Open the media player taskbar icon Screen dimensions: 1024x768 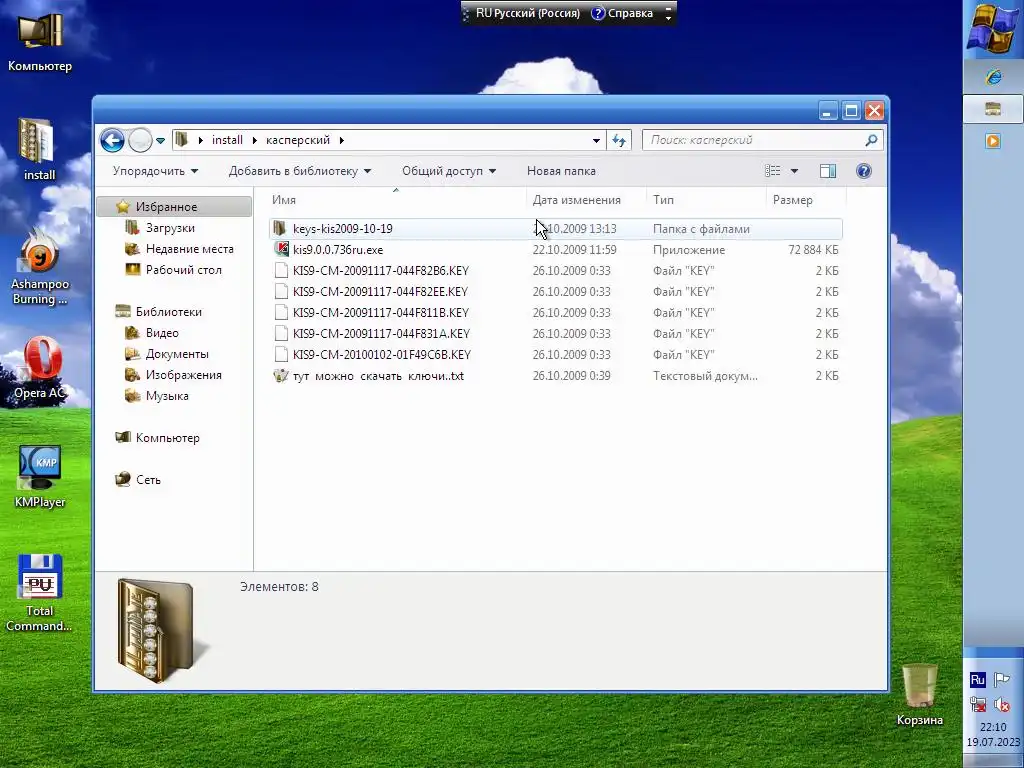[993, 140]
